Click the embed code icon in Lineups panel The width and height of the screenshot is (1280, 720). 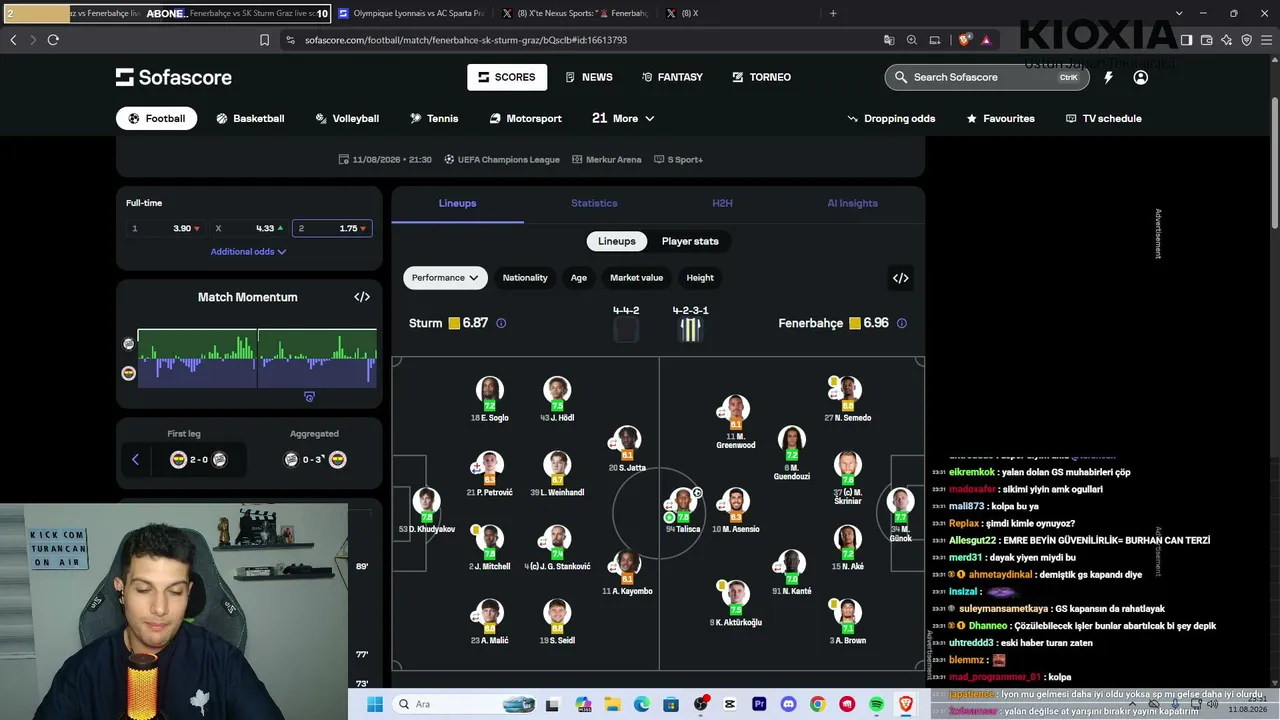(x=900, y=278)
